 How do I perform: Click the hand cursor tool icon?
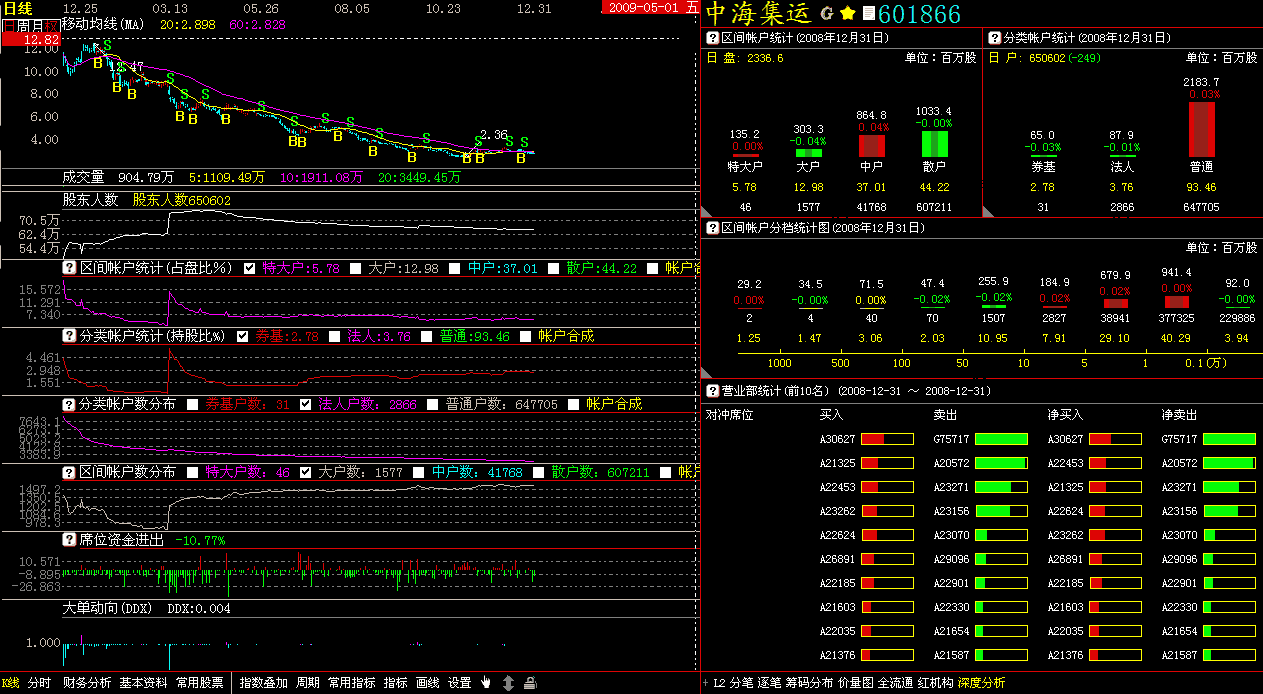tap(486, 683)
